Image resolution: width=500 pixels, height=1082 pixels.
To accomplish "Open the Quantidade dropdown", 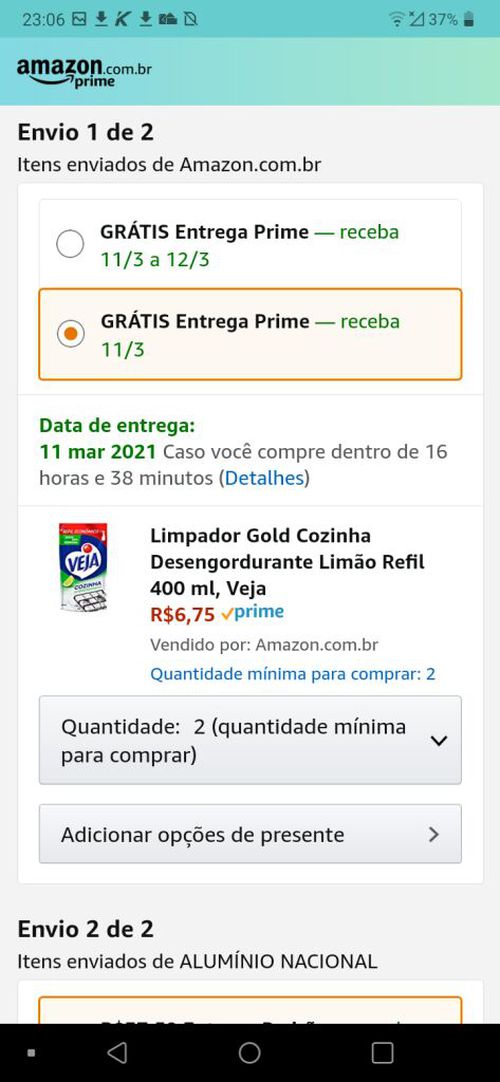I will [x=250, y=740].
